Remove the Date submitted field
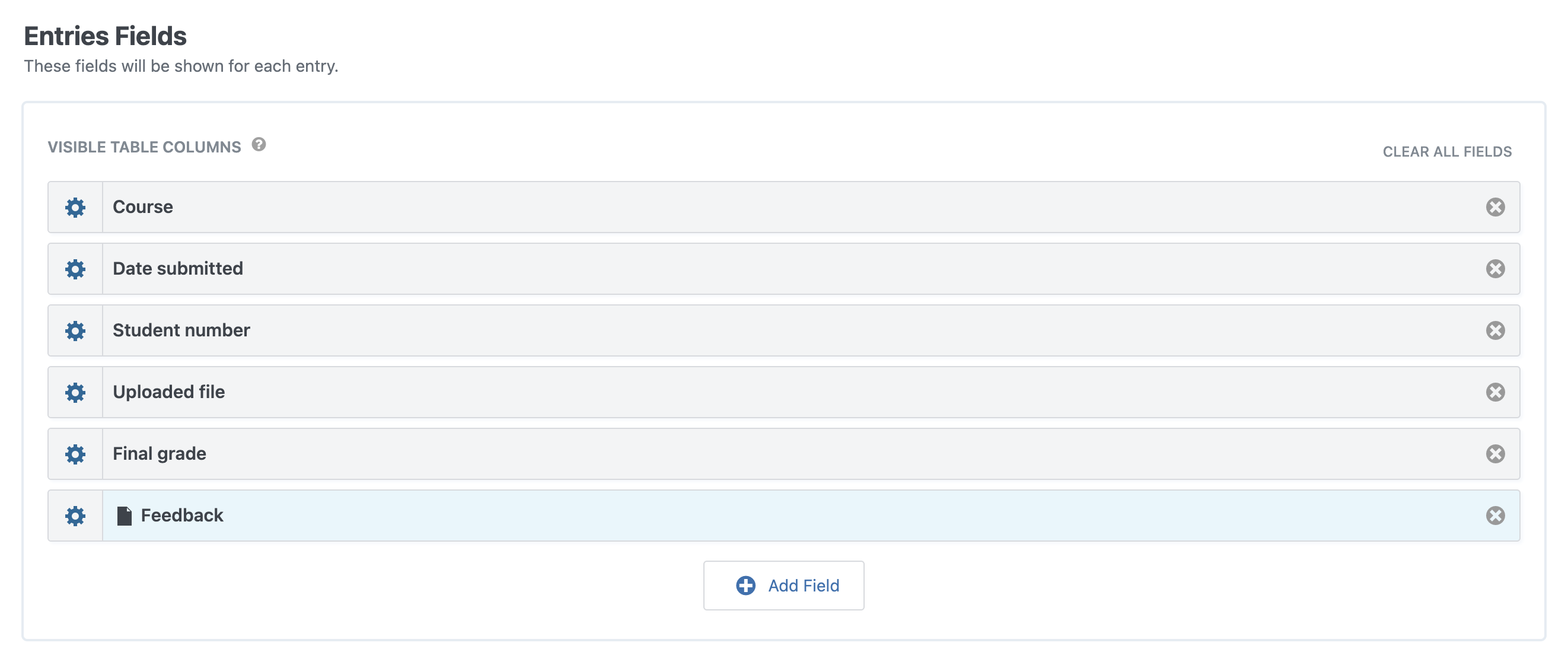Image resolution: width=1568 pixels, height=668 pixels. coord(1495,269)
